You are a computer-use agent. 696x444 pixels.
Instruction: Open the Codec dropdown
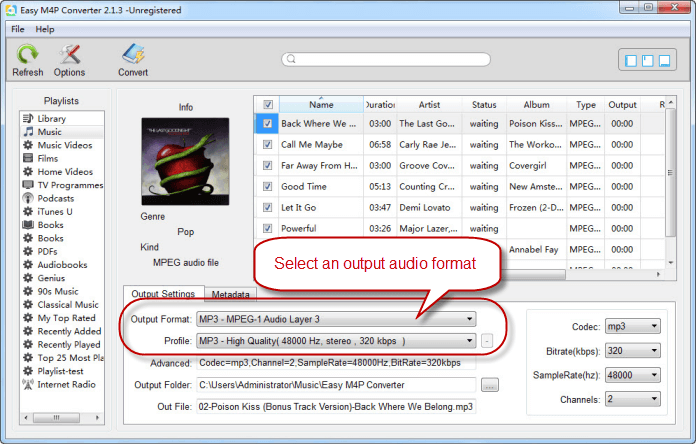pyautogui.click(x=633, y=326)
